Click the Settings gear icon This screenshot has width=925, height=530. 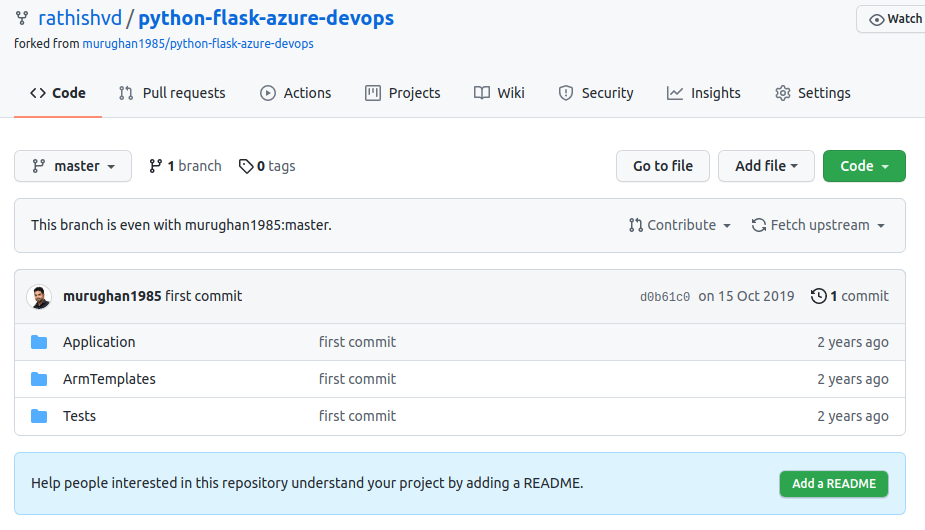[783, 93]
